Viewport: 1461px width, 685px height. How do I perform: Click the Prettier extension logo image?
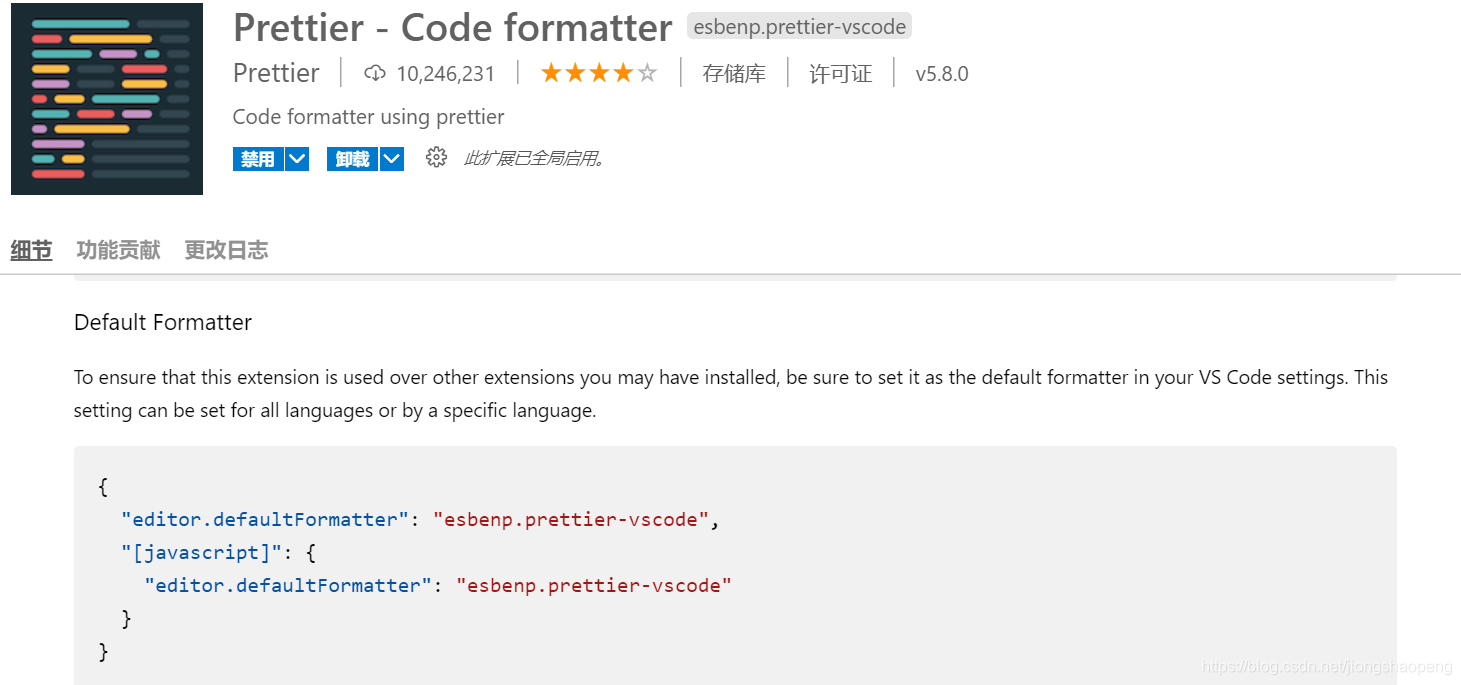coord(107,98)
